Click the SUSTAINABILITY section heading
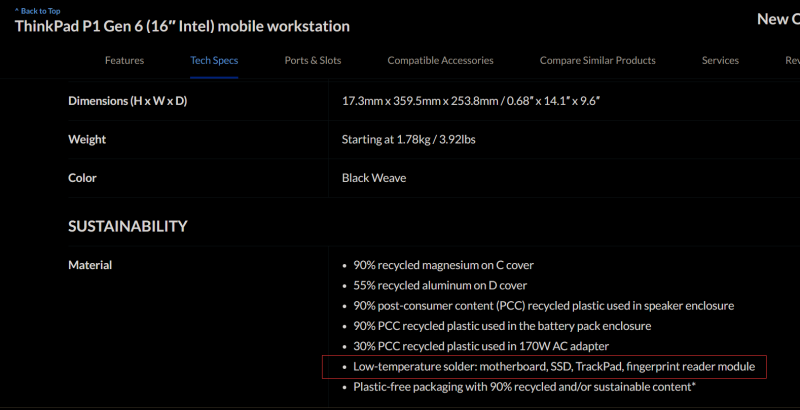This screenshot has width=800, height=410. point(128,226)
